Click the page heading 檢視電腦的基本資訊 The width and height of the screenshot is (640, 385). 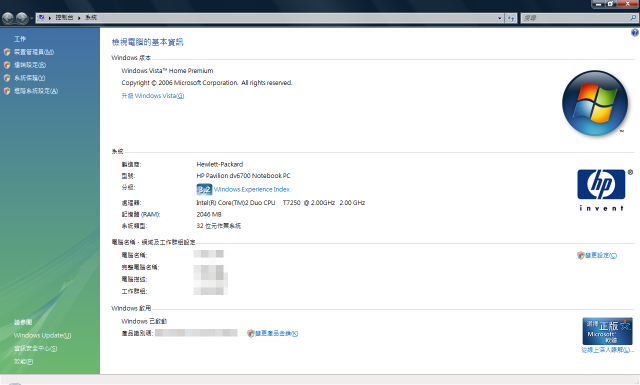[147, 42]
